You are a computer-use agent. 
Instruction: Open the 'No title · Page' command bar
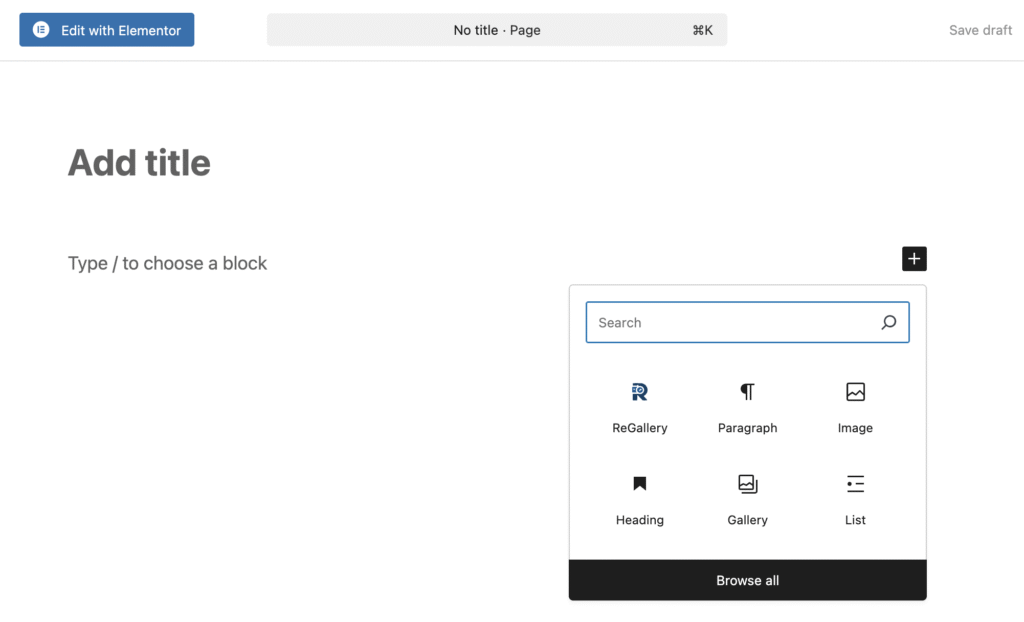496,30
